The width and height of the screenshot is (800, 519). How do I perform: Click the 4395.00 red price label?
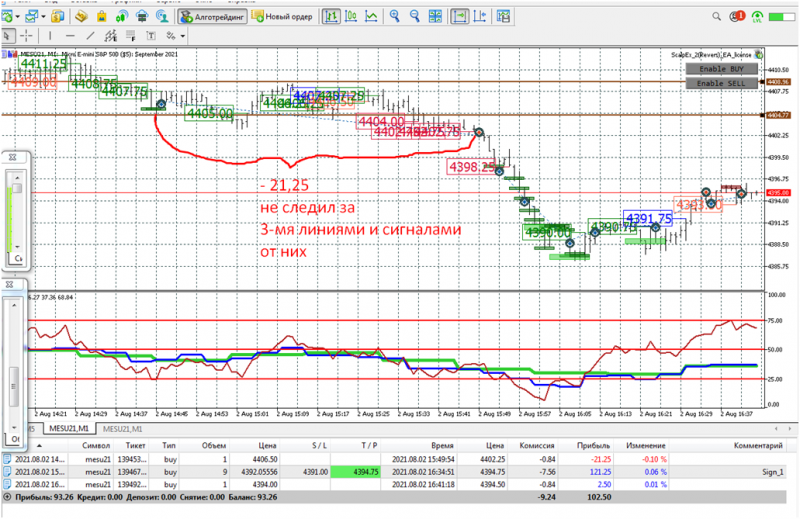point(779,193)
